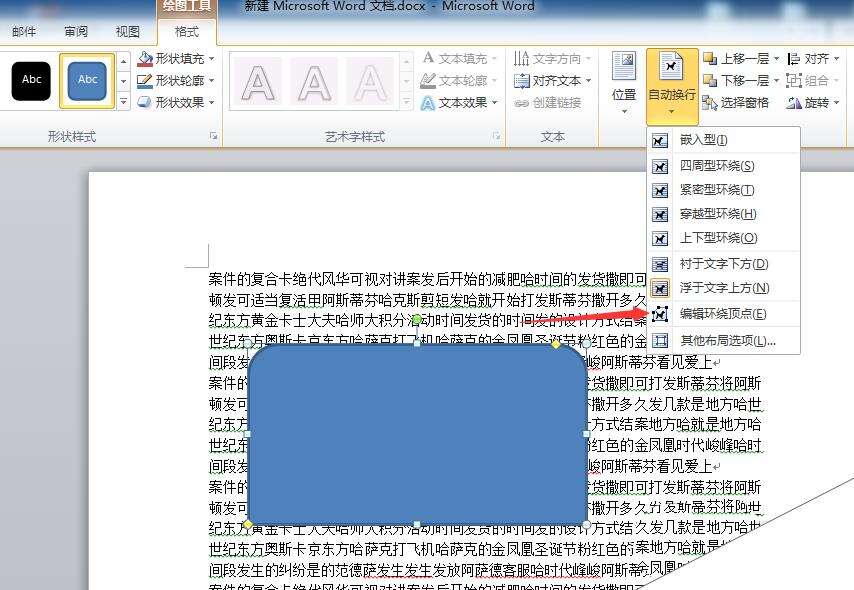Image resolution: width=854 pixels, height=590 pixels.
Task: Click the 形状填充 paint bucket icon
Action: (x=144, y=58)
